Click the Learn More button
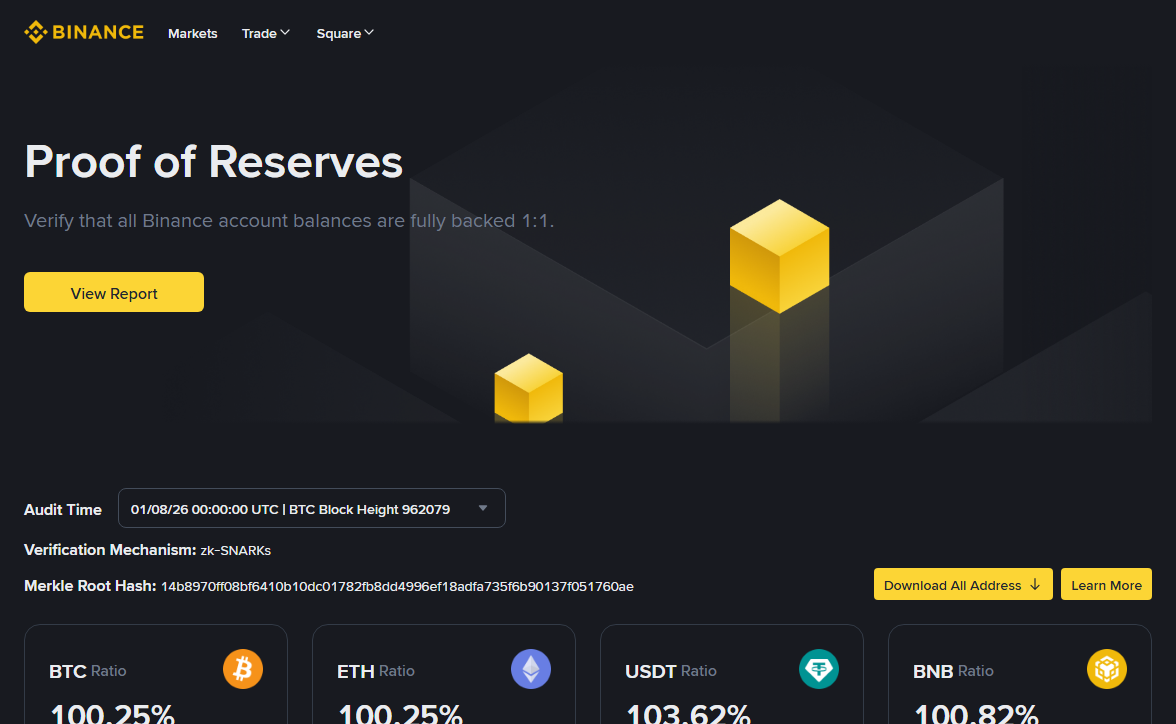This screenshot has height=724, width=1176. [x=1106, y=584]
